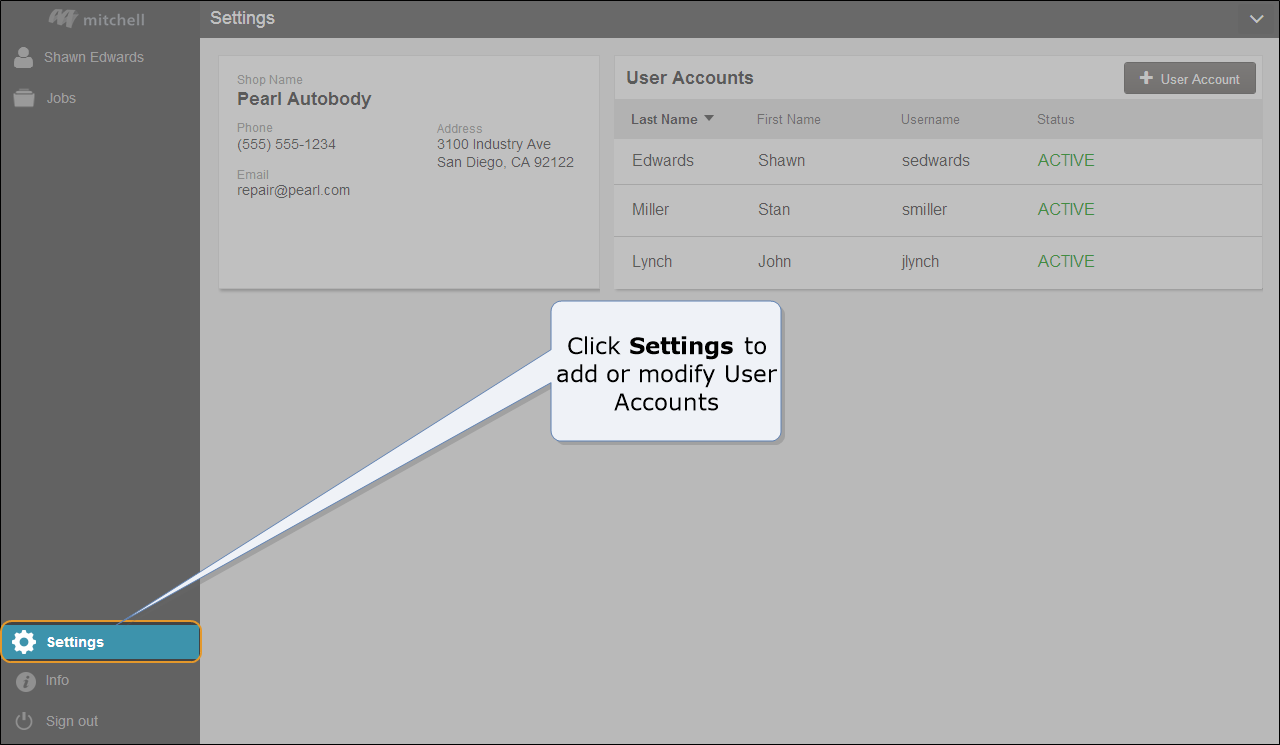This screenshot has width=1280, height=745.
Task: Open the Jobs menu item
Action: [61, 98]
